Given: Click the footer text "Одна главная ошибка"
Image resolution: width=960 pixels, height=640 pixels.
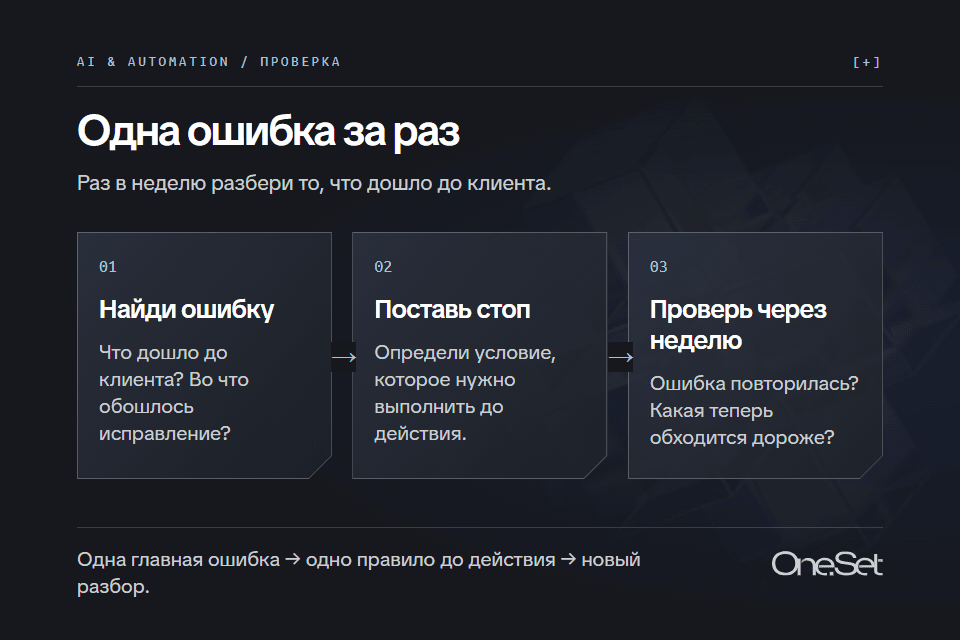Looking at the screenshot, I should pos(178,560).
